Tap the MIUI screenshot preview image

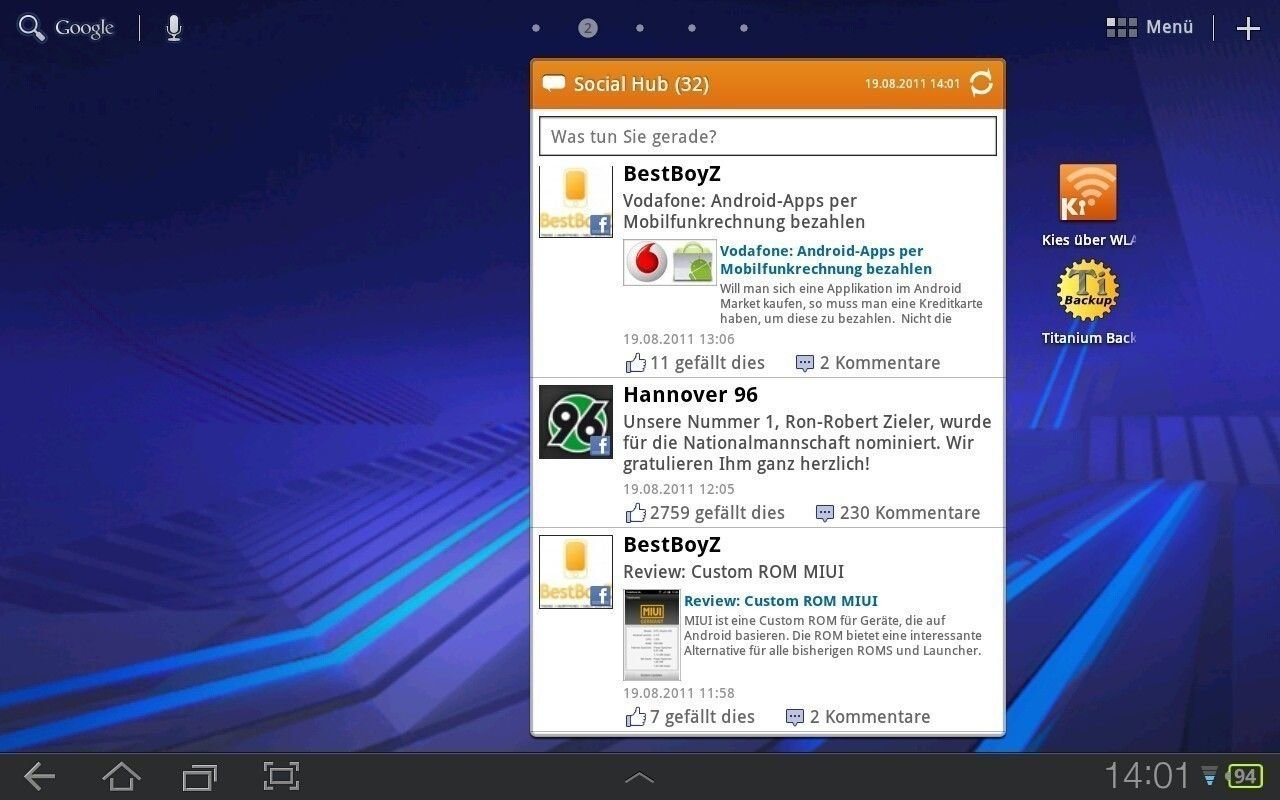(x=652, y=635)
